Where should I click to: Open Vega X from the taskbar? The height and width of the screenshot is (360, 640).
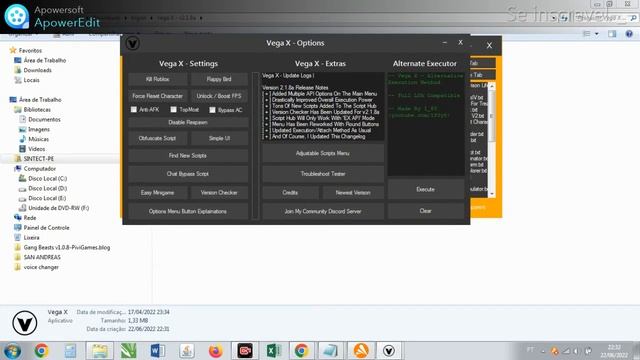(389, 351)
